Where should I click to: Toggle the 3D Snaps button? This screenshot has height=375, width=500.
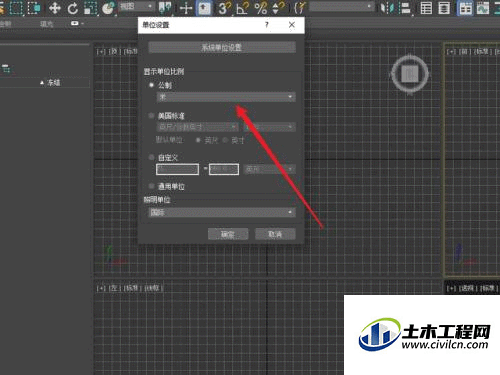click(224, 8)
